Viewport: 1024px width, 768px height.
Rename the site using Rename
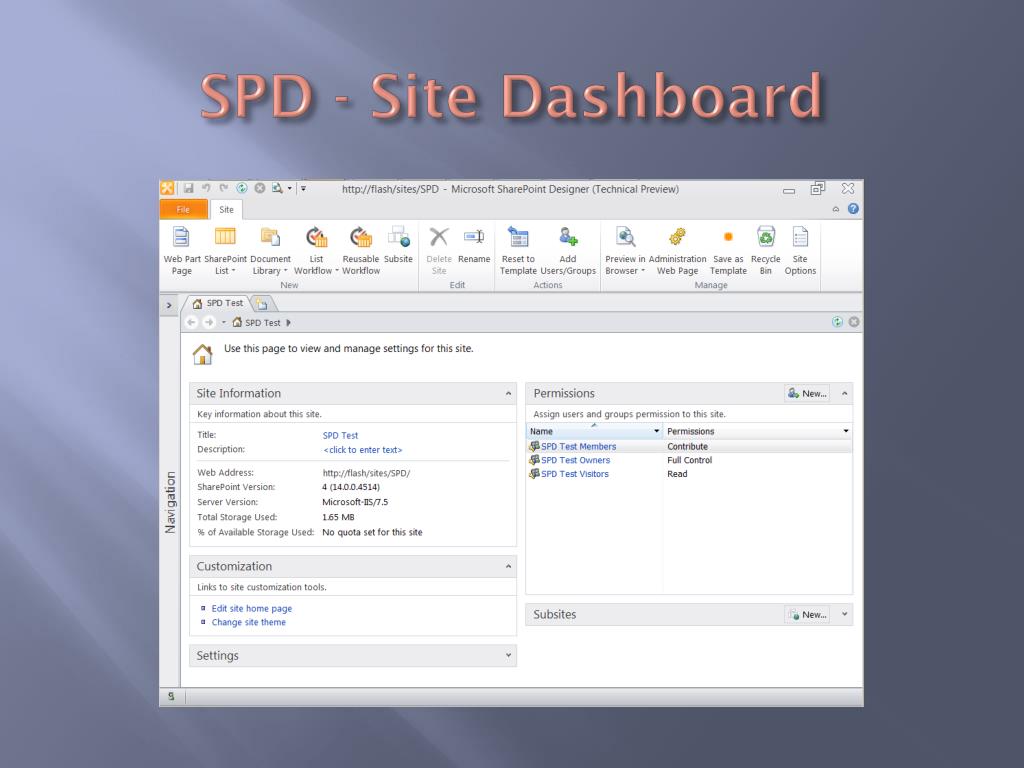click(474, 246)
